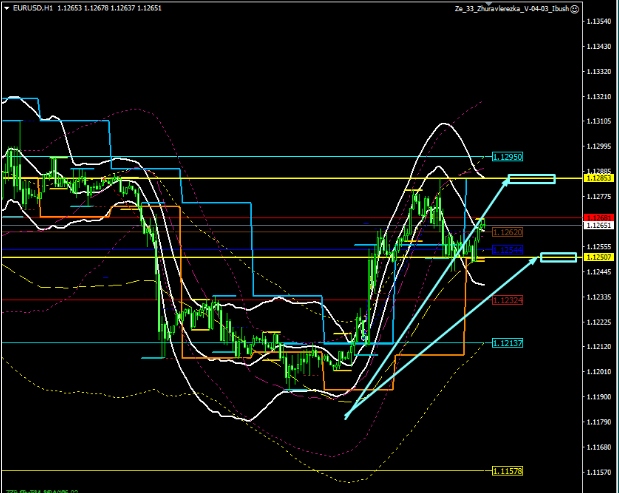The height and width of the screenshot is (493, 619).
Task: Click the cyan 1.12137 level label
Action: pyautogui.click(x=508, y=343)
